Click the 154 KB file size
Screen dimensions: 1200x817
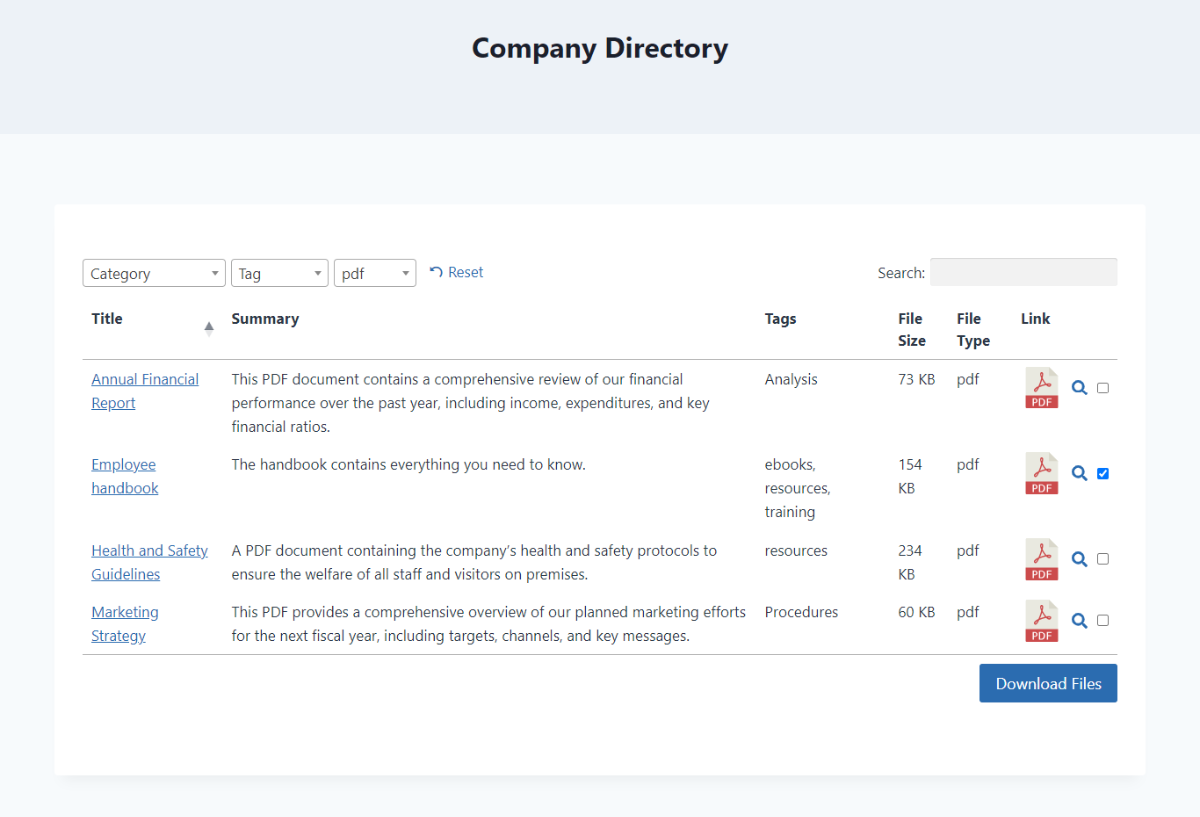911,476
